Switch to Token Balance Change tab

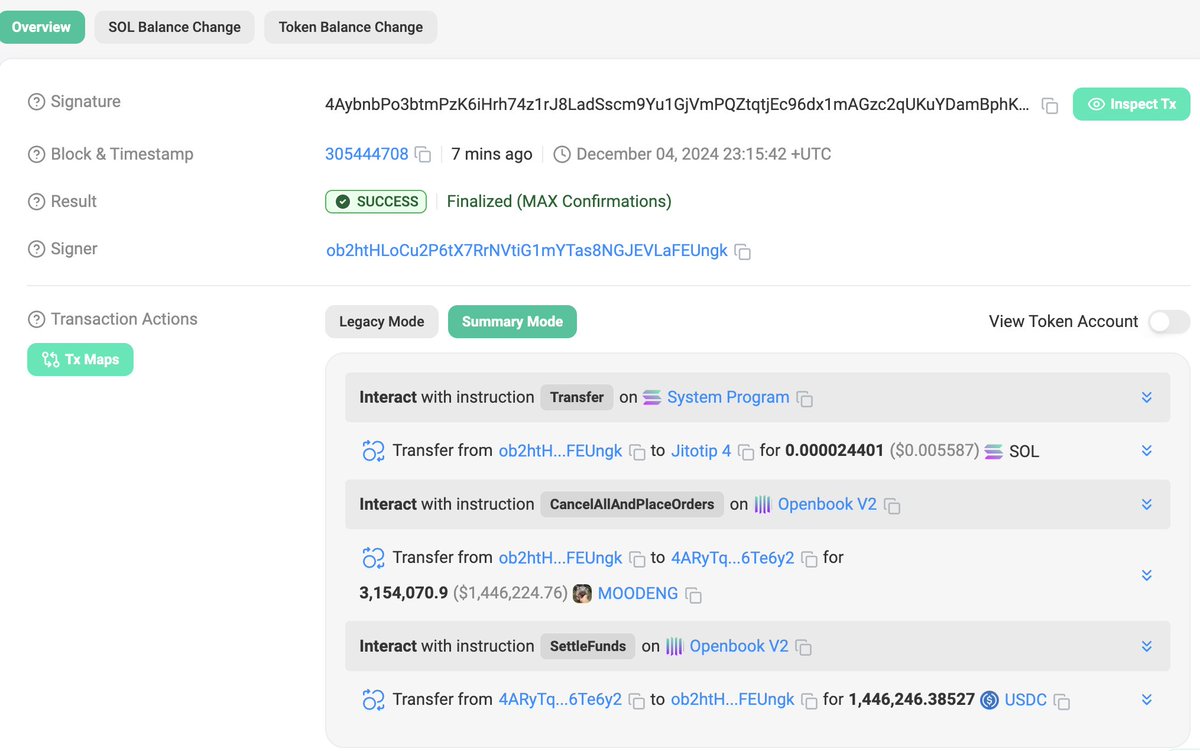pos(351,27)
